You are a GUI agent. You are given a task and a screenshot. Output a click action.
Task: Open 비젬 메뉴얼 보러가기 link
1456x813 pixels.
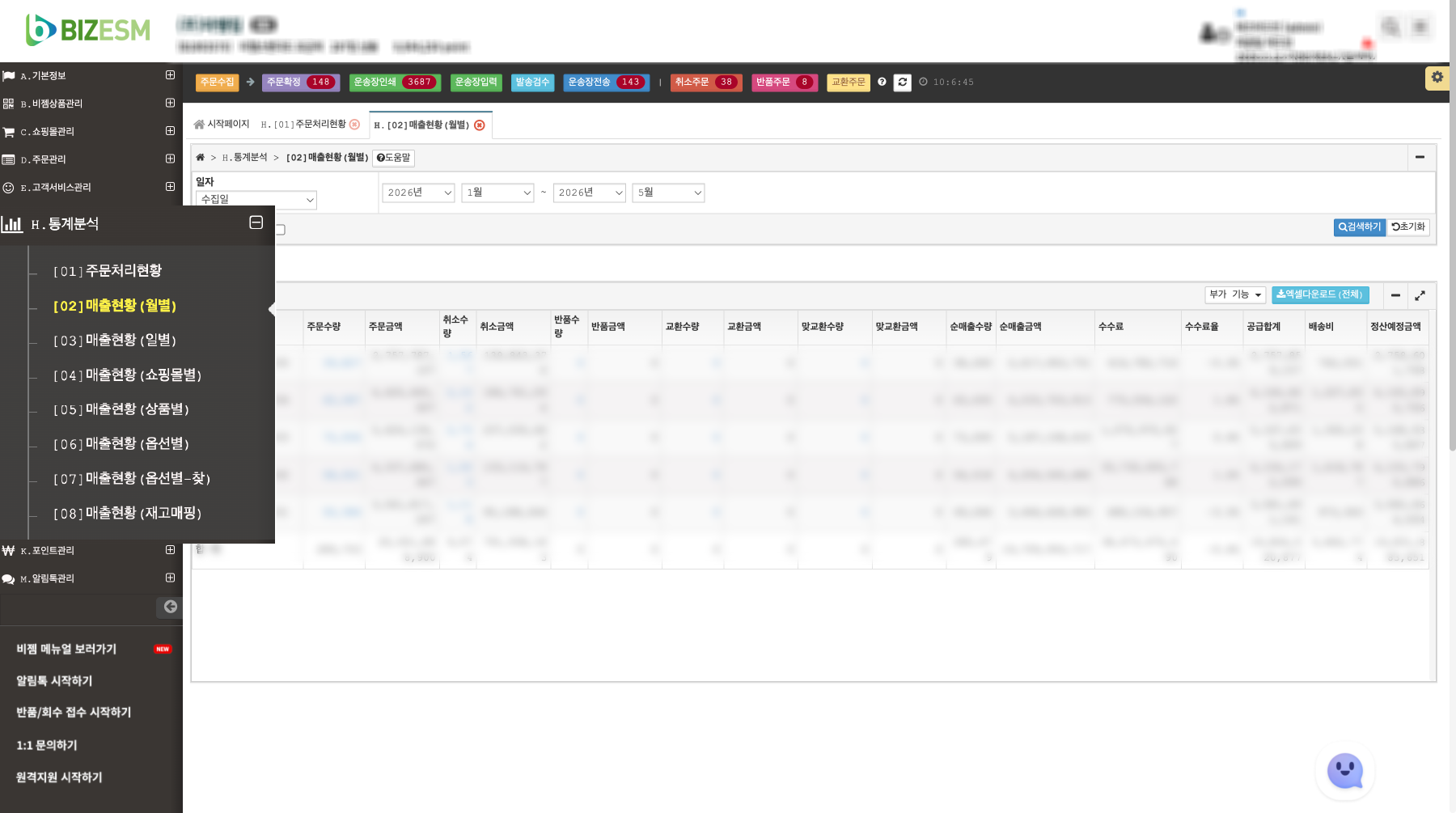tap(66, 650)
